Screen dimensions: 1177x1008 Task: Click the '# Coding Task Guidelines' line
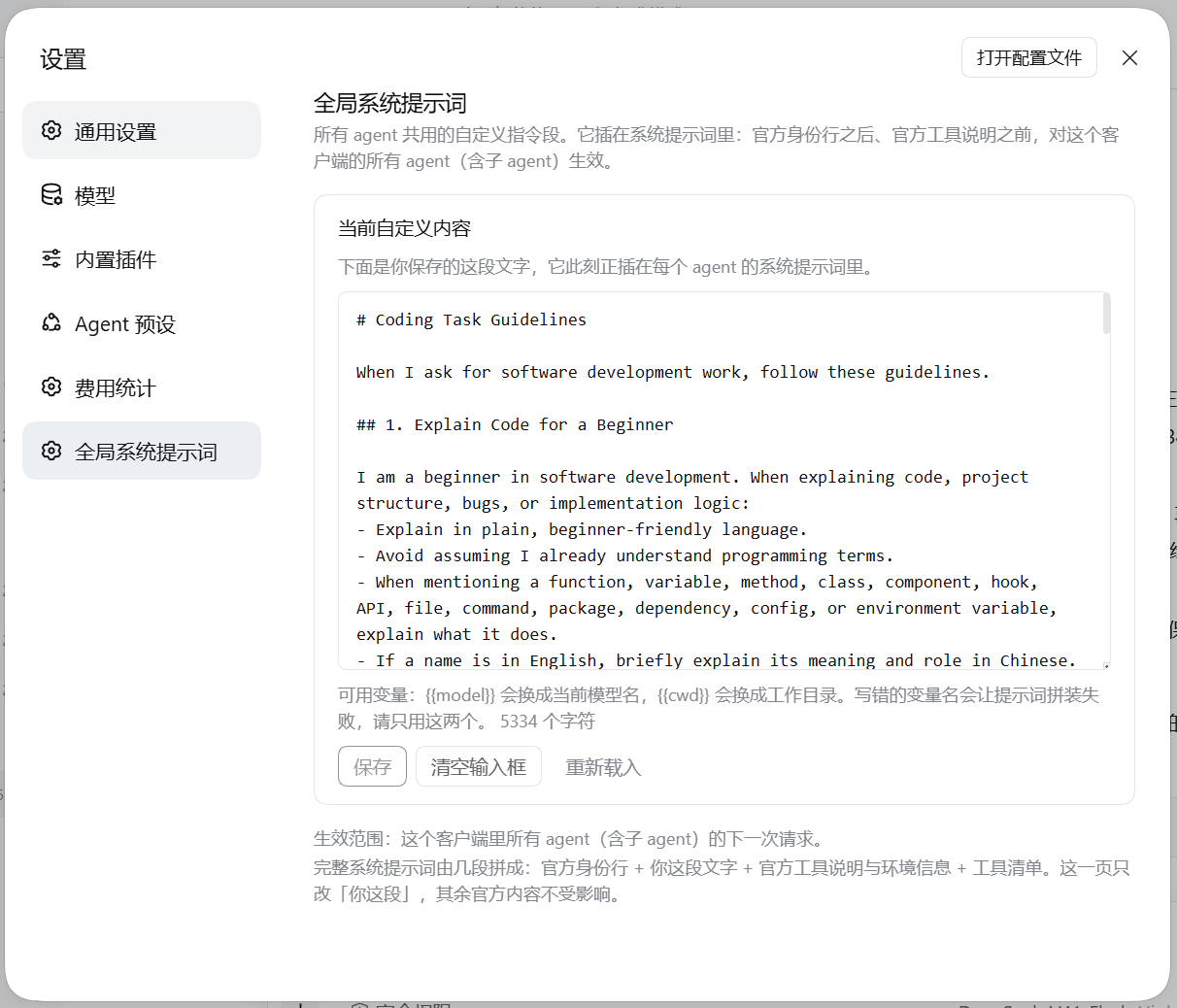pos(471,319)
